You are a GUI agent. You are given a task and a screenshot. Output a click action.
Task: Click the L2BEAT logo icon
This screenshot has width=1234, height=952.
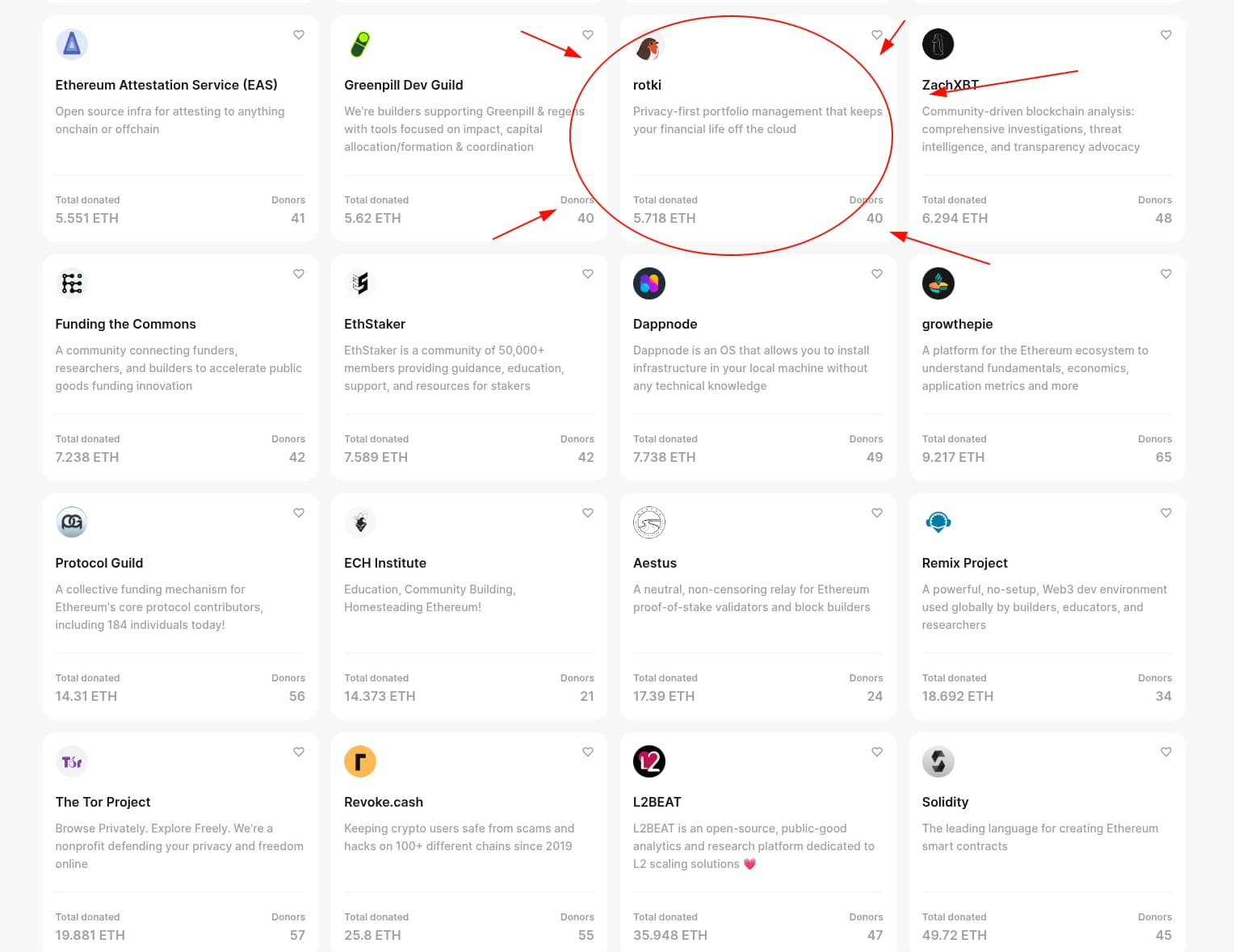pos(648,761)
